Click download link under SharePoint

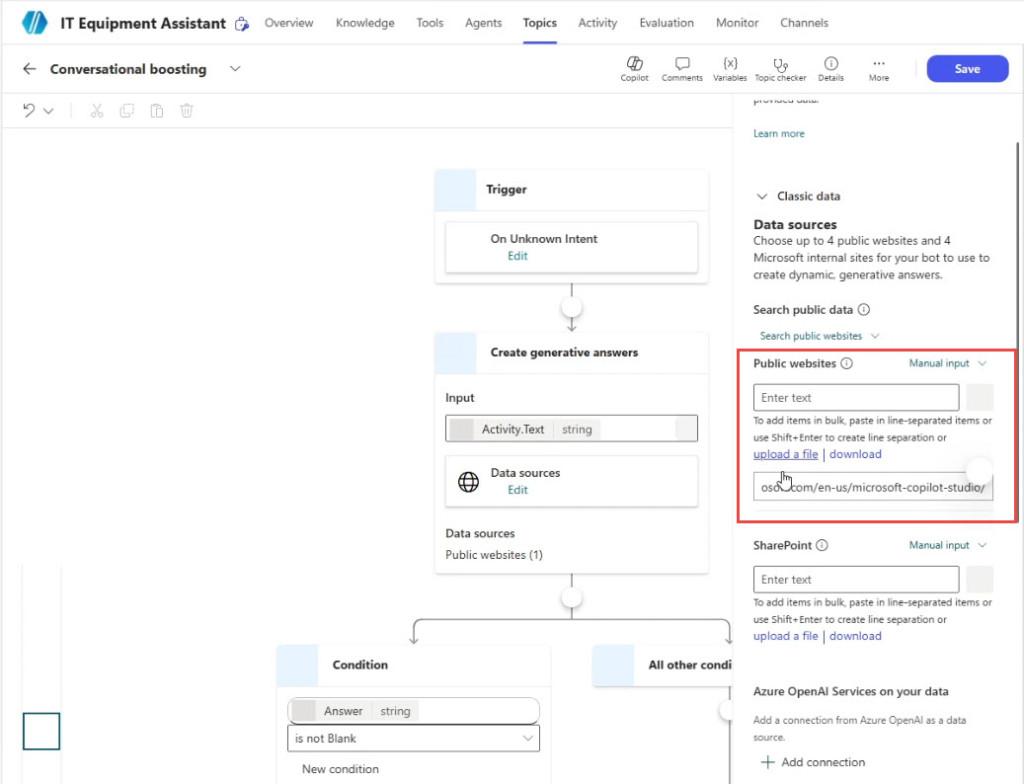[x=856, y=636]
